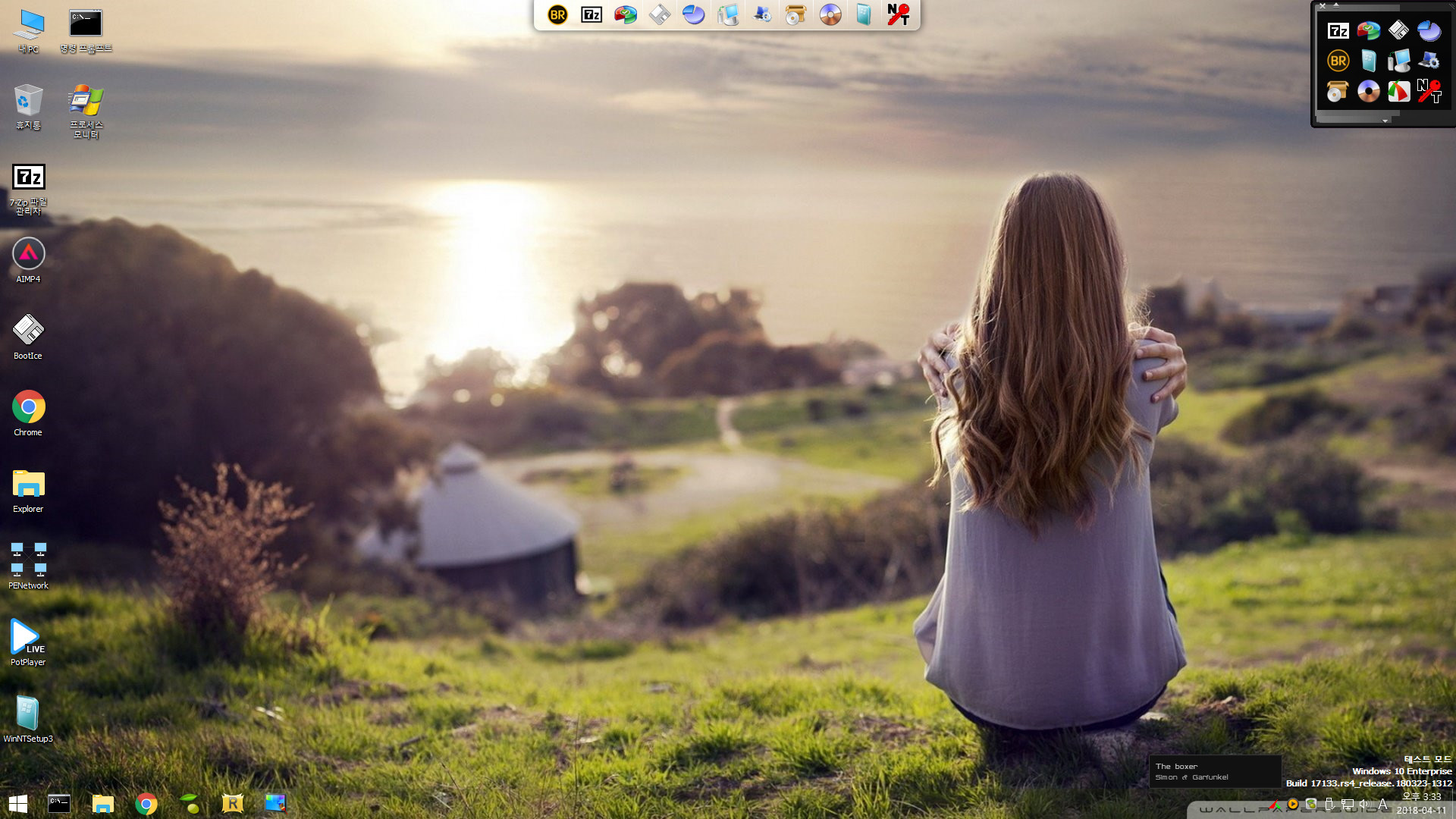
Task: Select the PENetwork desktop icon
Action: pos(28,566)
